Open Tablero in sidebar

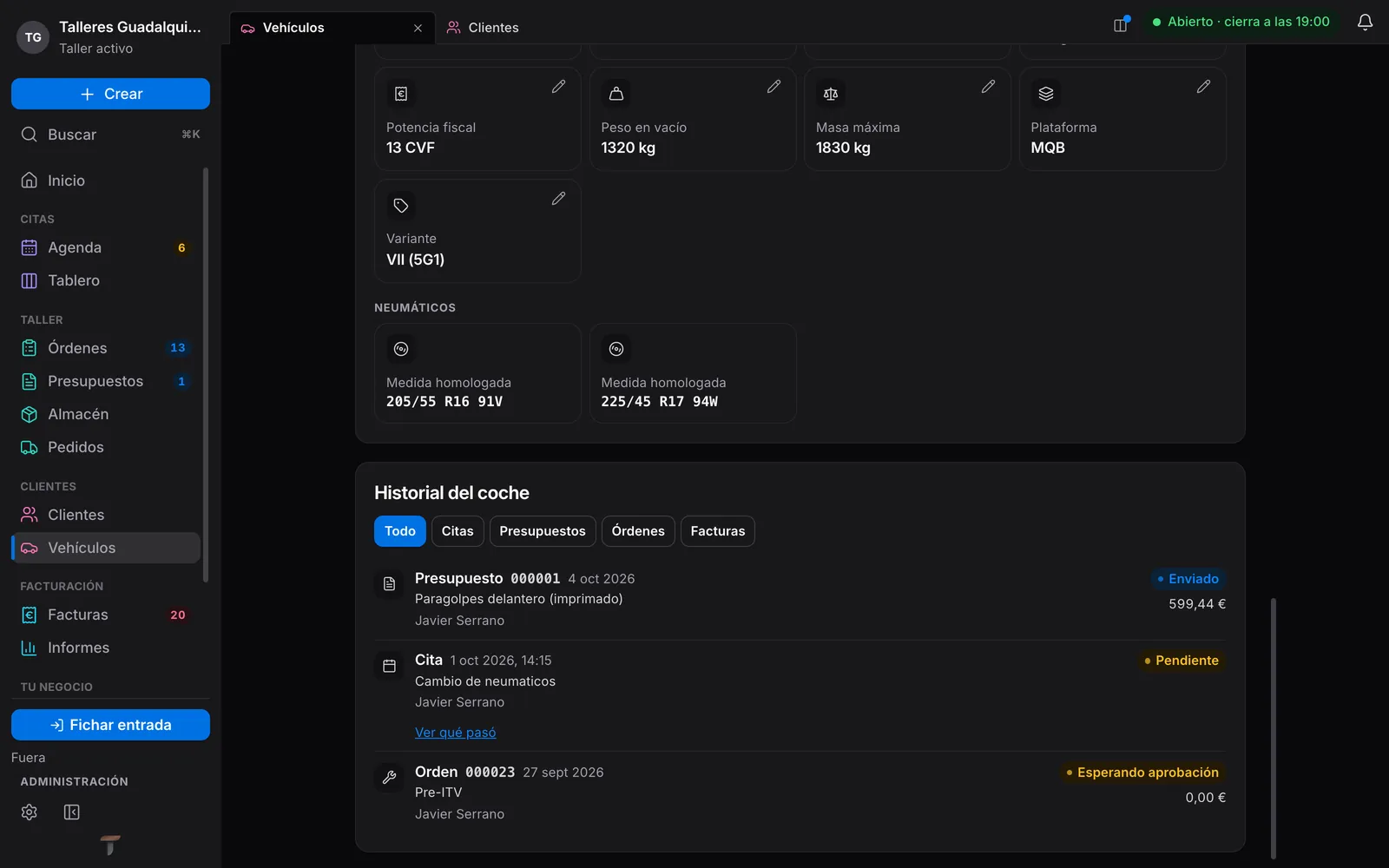coord(106,280)
